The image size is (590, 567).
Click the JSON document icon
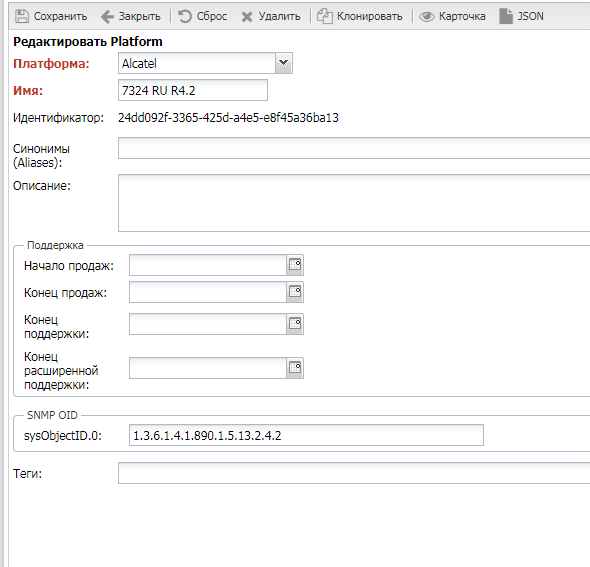click(506, 16)
